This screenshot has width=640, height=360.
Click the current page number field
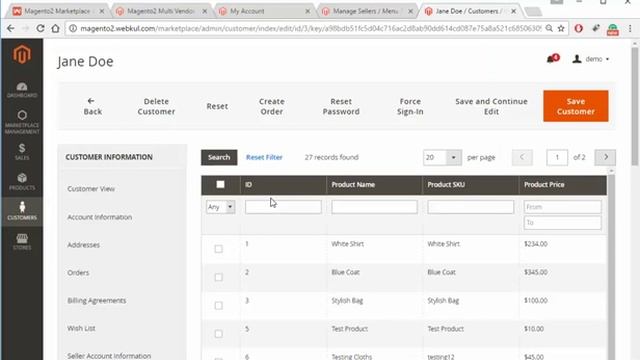tap(557, 157)
